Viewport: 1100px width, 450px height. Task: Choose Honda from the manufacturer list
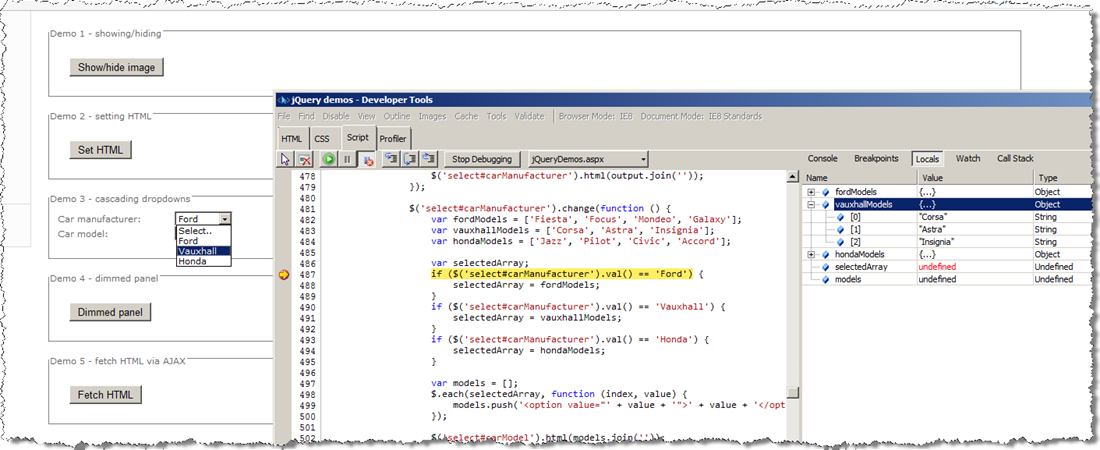203,261
